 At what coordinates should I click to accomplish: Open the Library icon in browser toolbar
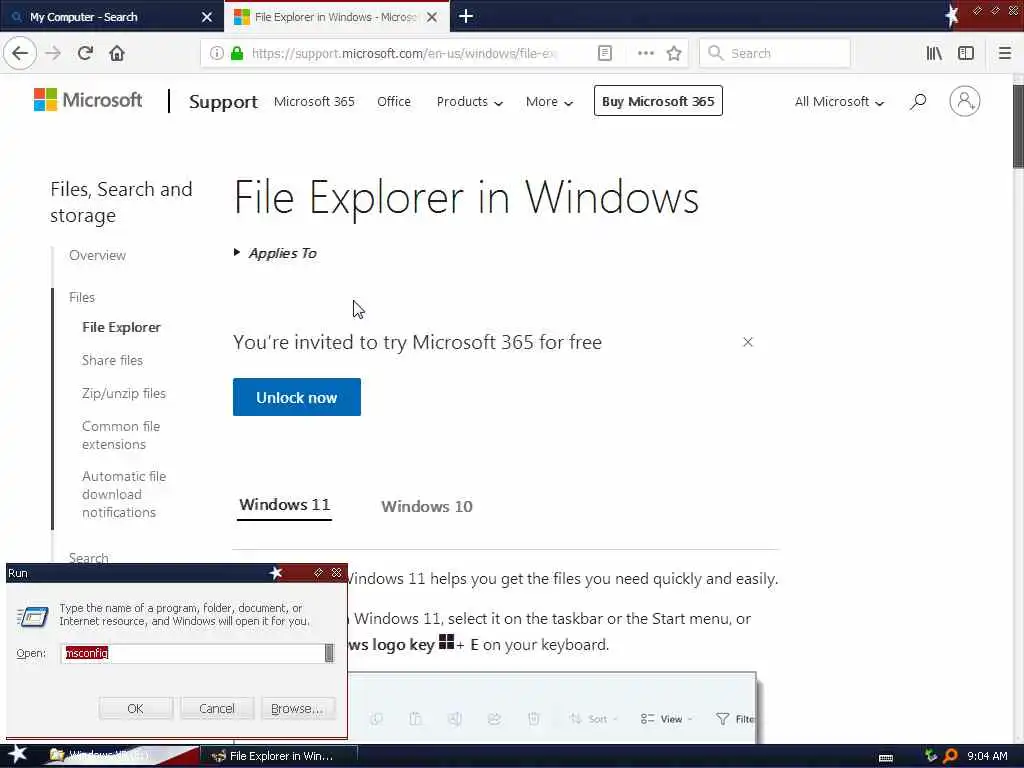pos(934,53)
